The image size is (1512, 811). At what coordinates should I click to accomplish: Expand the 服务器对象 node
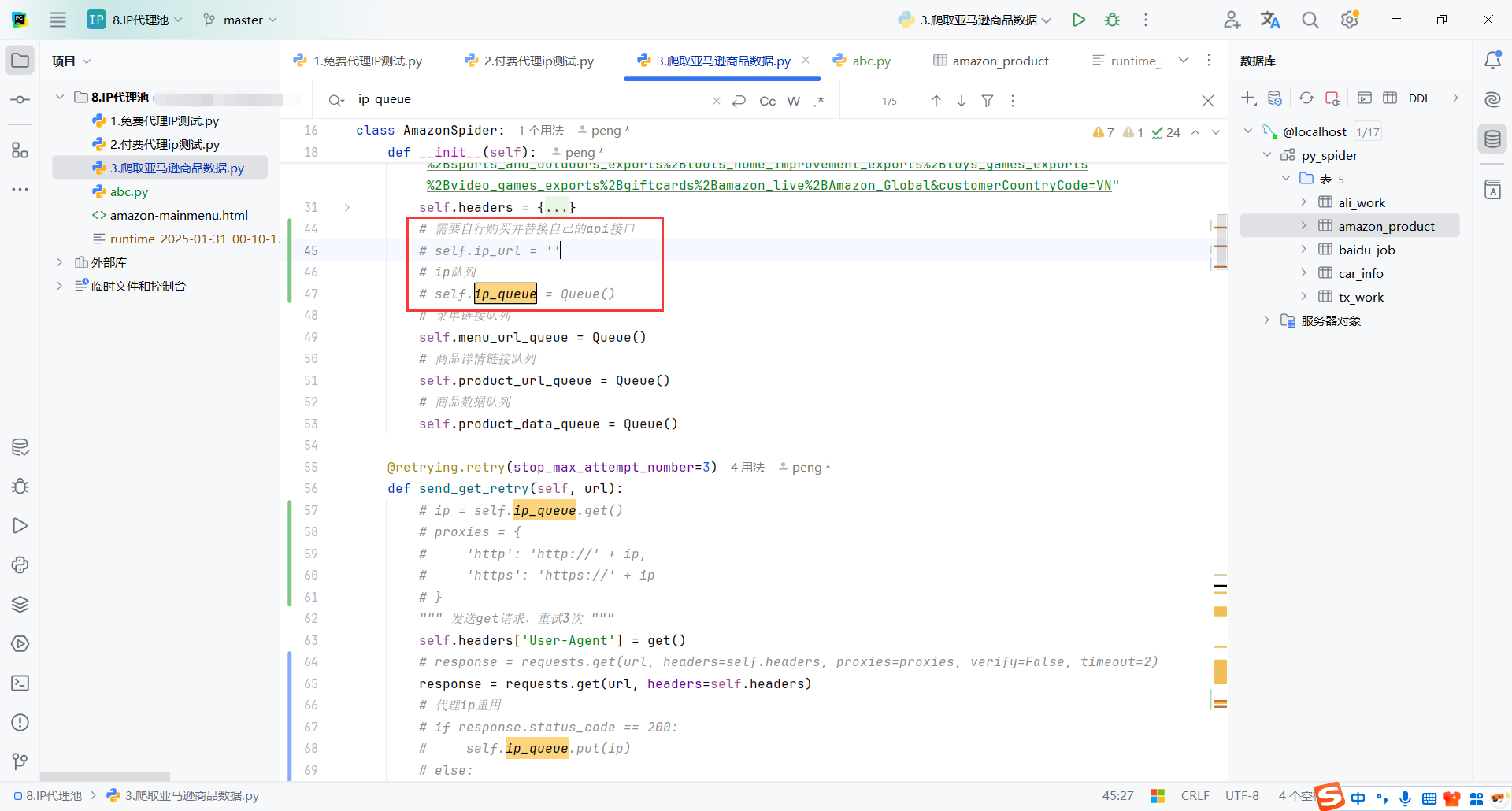[1266, 320]
